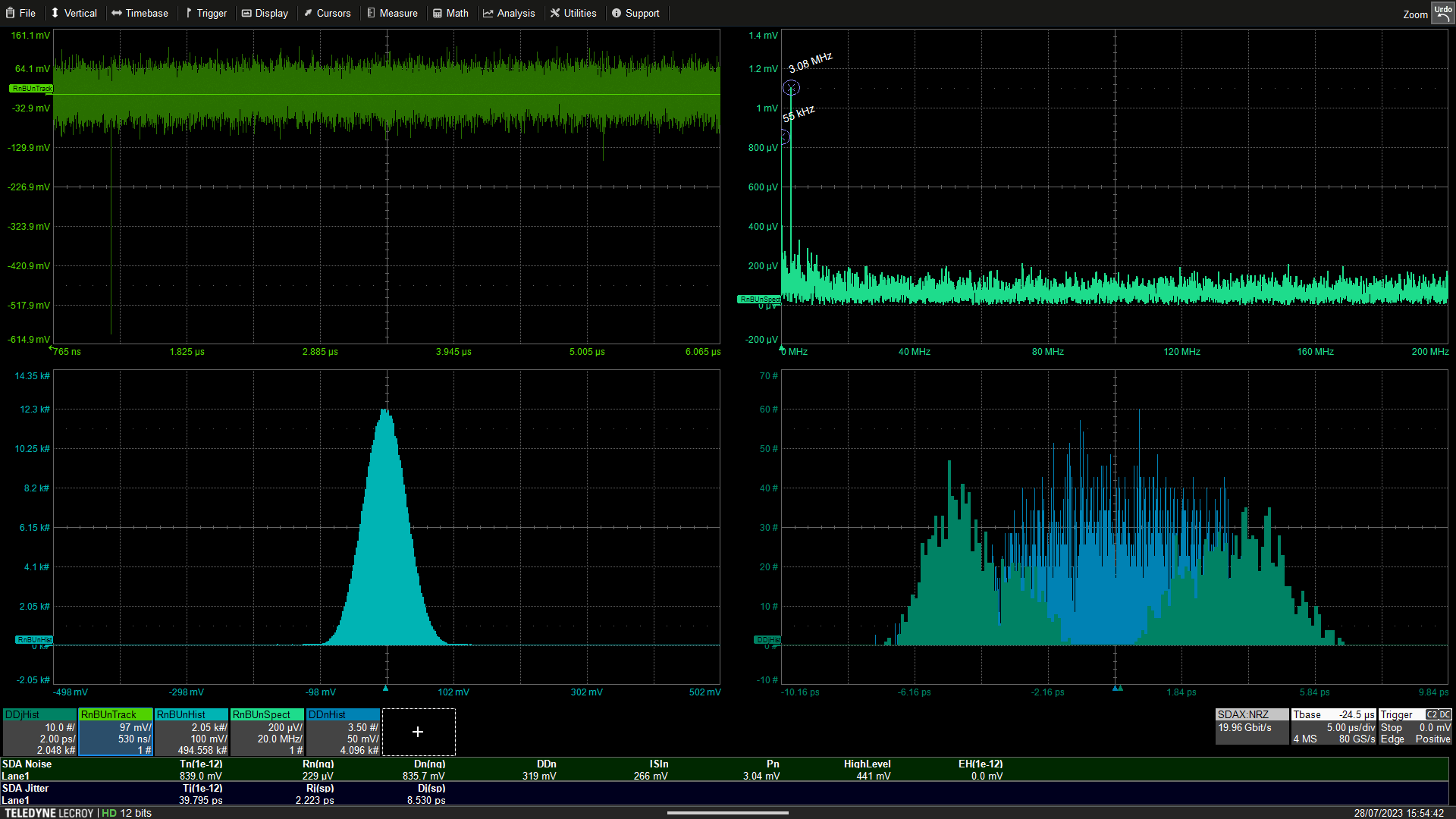Click the plus box to add a trace
Viewport: 1456px width, 819px height.
419,732
